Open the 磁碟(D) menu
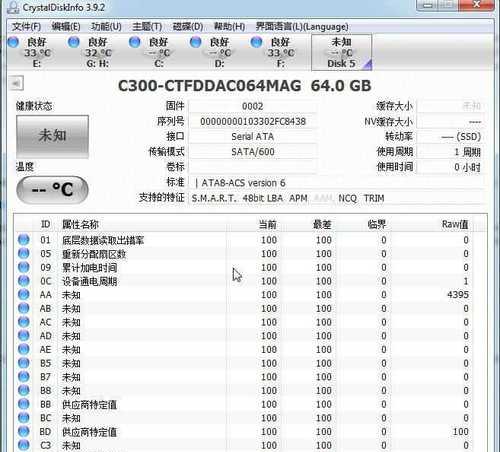Image resolution: width=500 pixels, height=452 pixels. click(x=188, y=27)
